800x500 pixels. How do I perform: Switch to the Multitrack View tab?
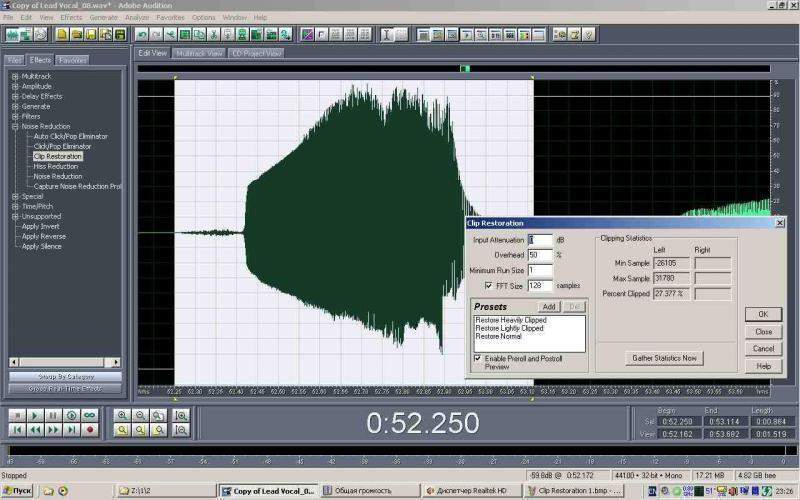point(199,53)
